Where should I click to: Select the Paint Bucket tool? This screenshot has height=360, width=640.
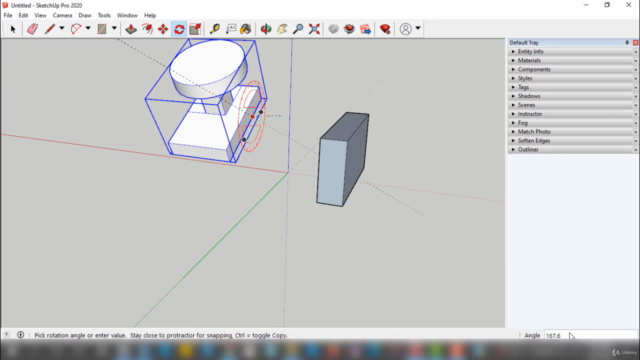tap(246, 29)
